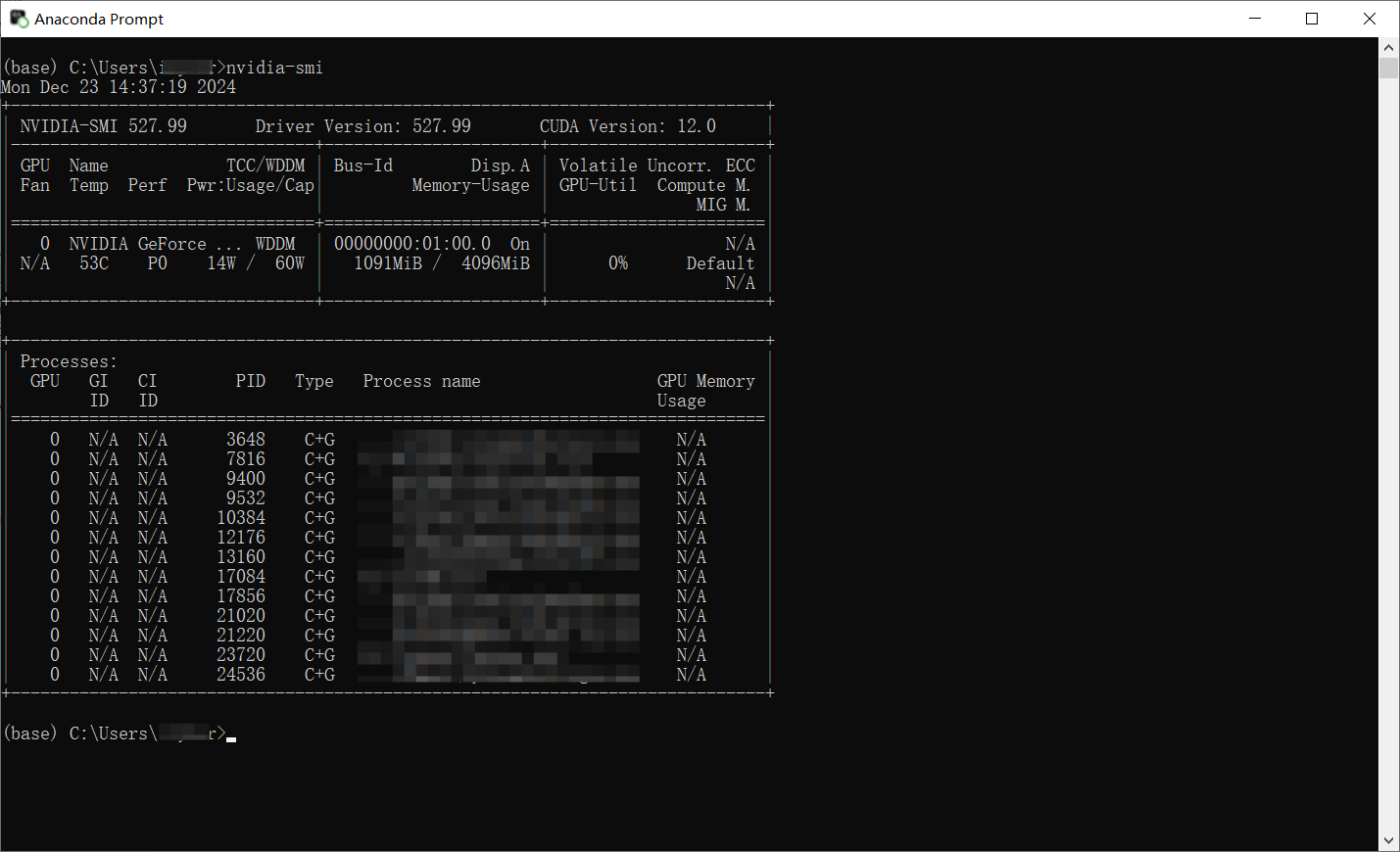Click the power usage '14W'
The width and height of the screenshot is (1400, 852).
point(221,263)
